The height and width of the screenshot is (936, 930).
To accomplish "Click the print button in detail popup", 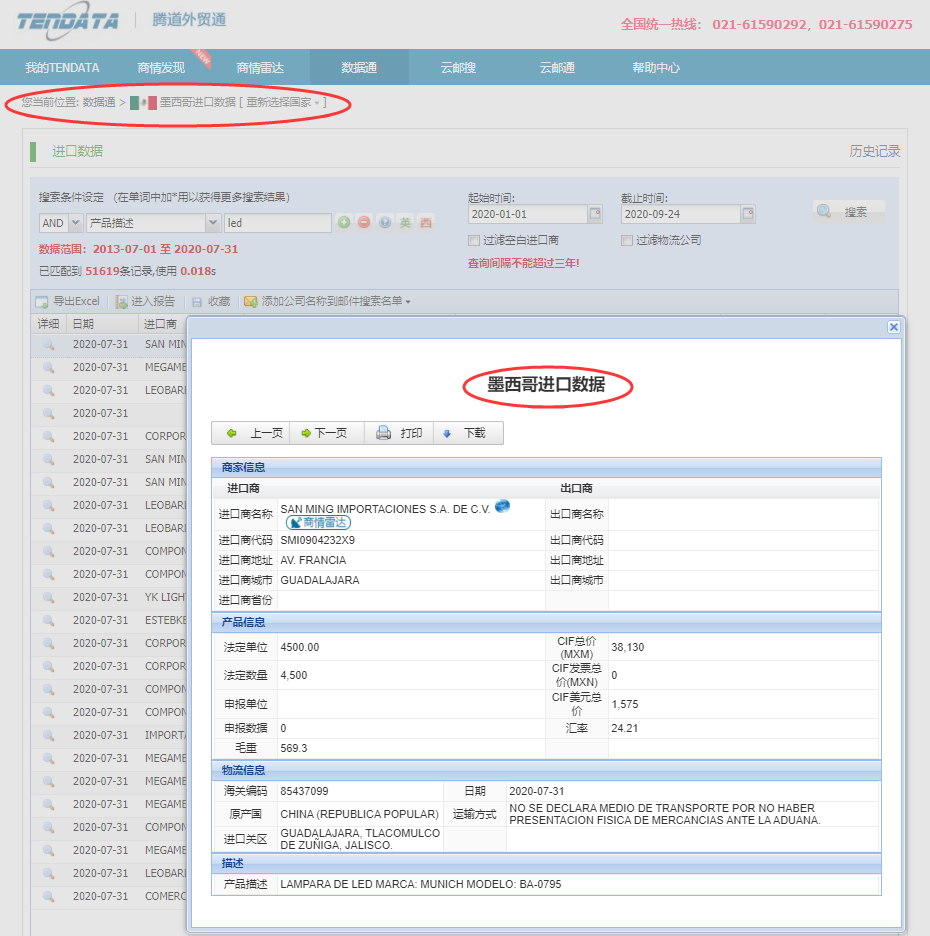I will click(400, 433).
